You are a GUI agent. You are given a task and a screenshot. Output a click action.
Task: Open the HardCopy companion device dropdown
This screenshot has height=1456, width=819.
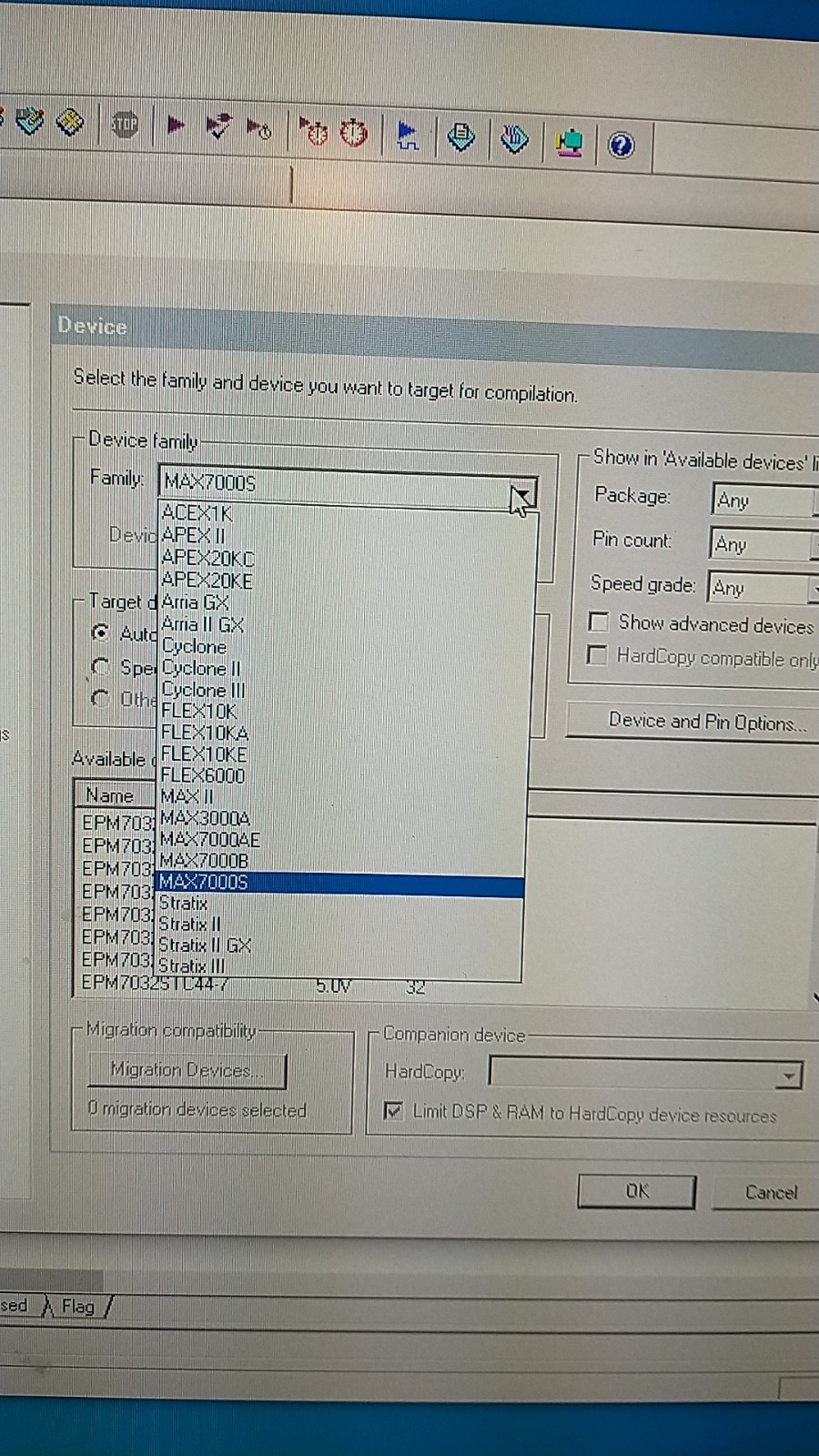[x=646, y=1074]
